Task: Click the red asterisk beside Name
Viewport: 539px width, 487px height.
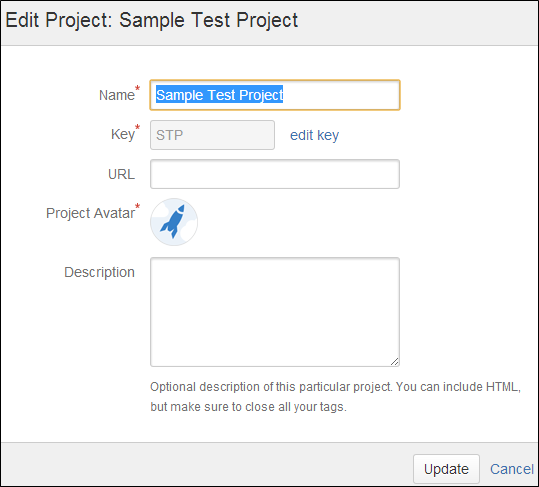Action: [138, 88]
